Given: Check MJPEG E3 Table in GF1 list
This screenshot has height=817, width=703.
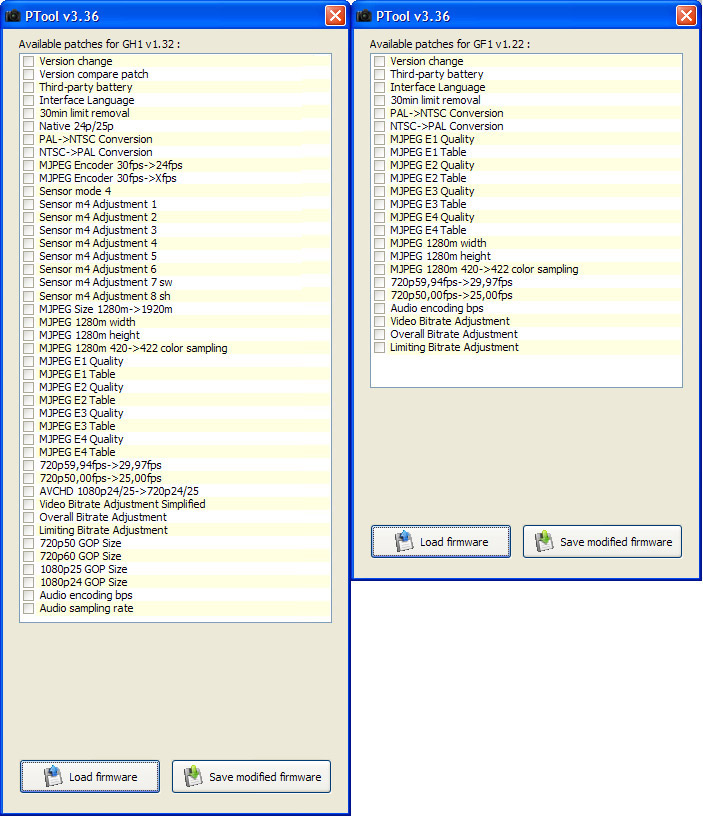Looking at the screenshot, I should pos(380,205).
